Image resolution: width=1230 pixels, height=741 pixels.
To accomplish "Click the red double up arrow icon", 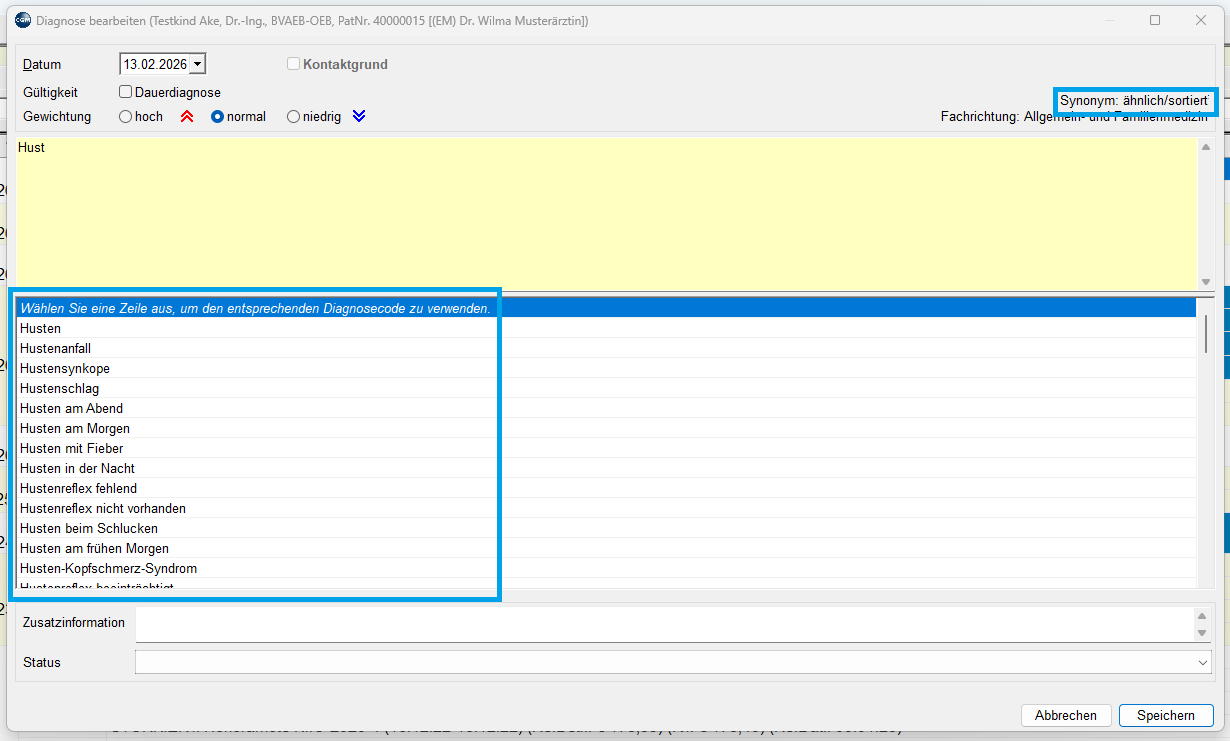I will [x=186, y=117].
